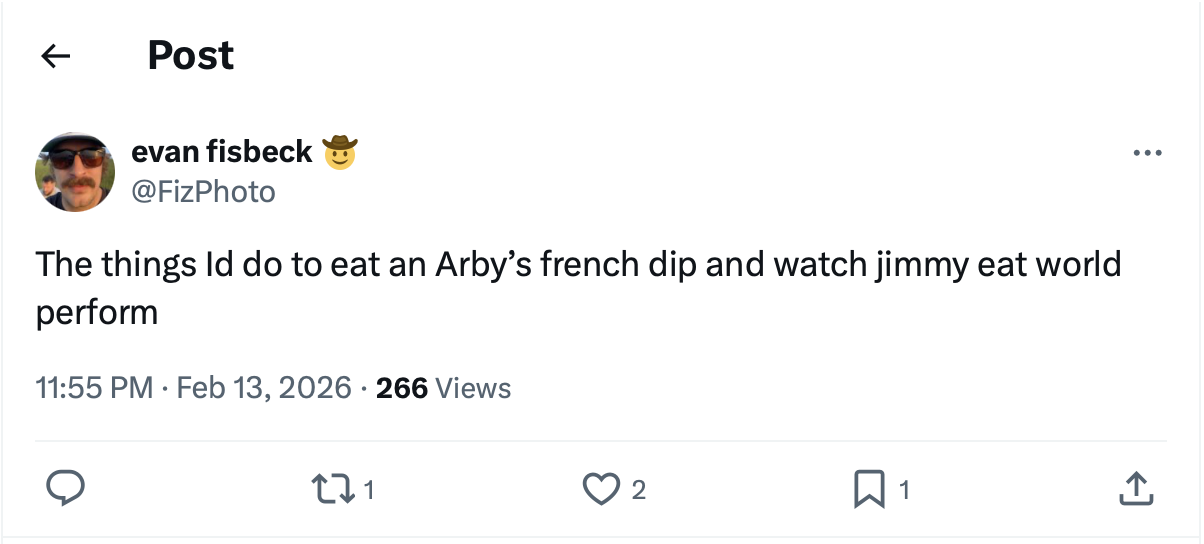The width and height of the screenshot is (1204, 544).
Task: Select the Feb 13, 2026 date
Action: [264, 388]
